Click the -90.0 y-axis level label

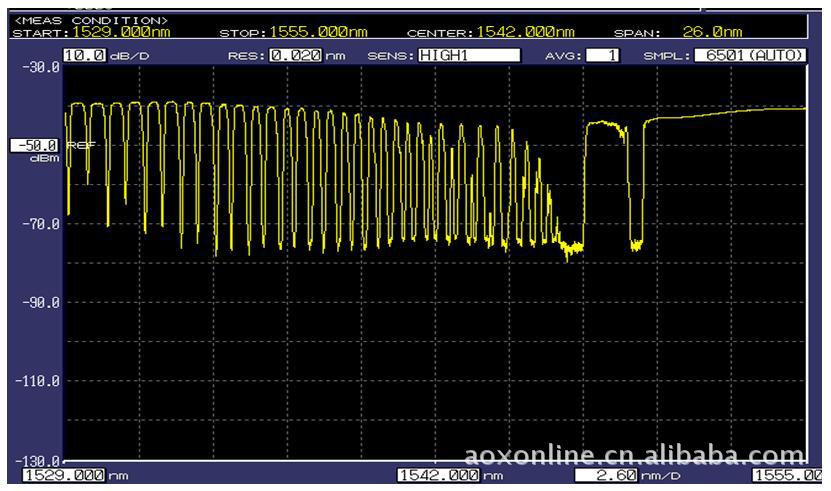pyautogui.click(x=41, y=302)
